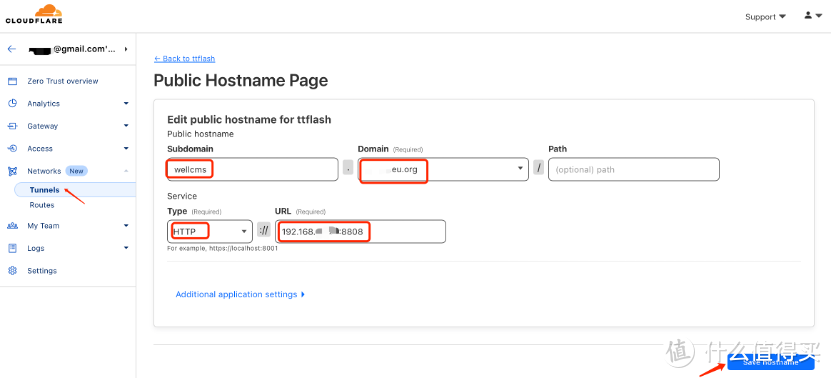The image size is (832, 378).
Task: Expand the Access section chevron
Action: [126, 149]
